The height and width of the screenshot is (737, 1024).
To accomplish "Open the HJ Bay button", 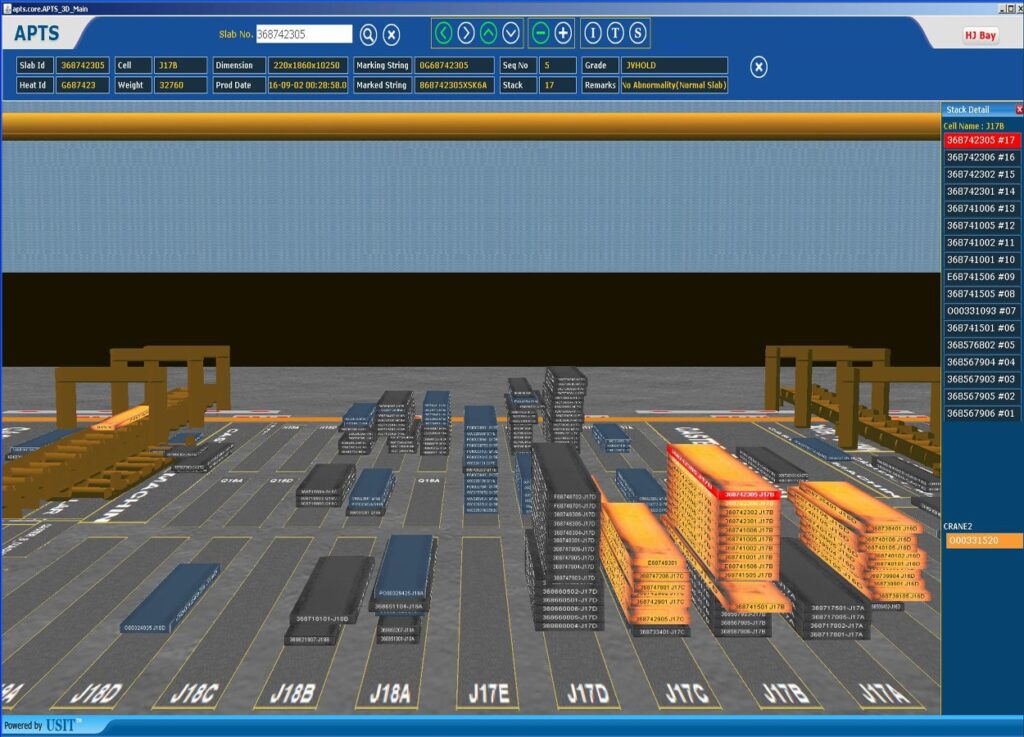I will [980, 35].
